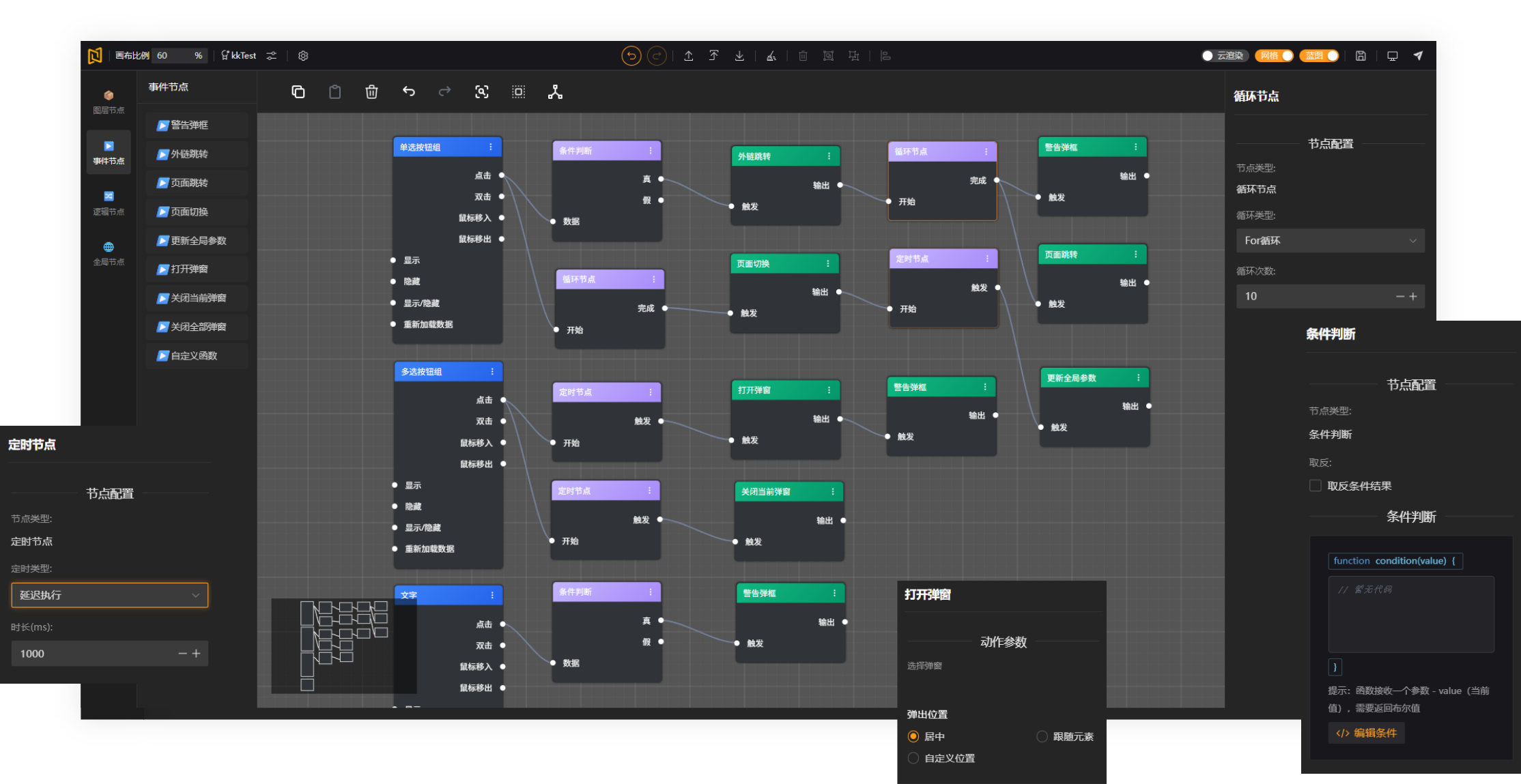Open the menu dots on 单选按钮组 node
1521x784 pixels.
click(x=491, y=147)
